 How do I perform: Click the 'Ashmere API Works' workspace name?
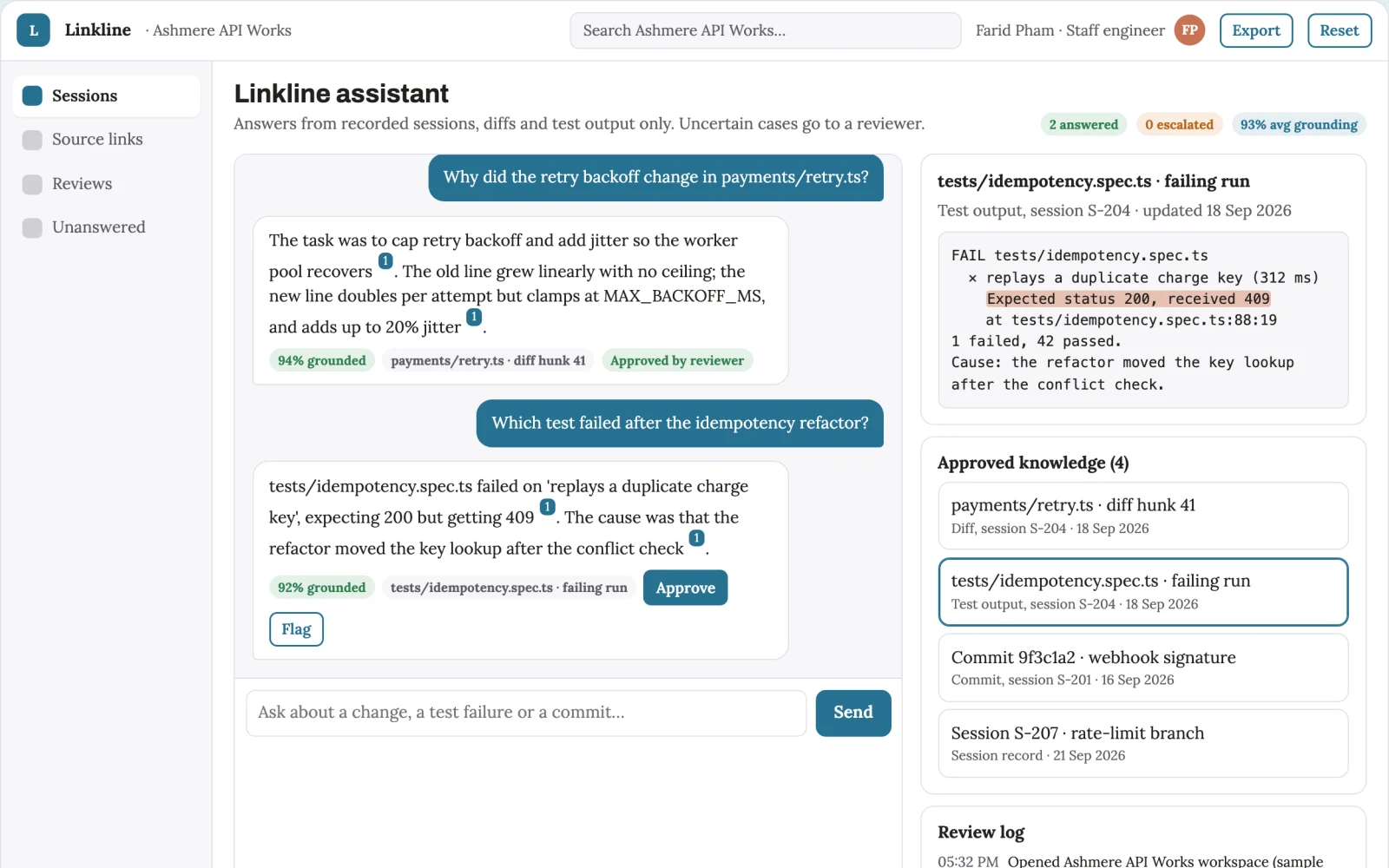(x=222, y=30)
